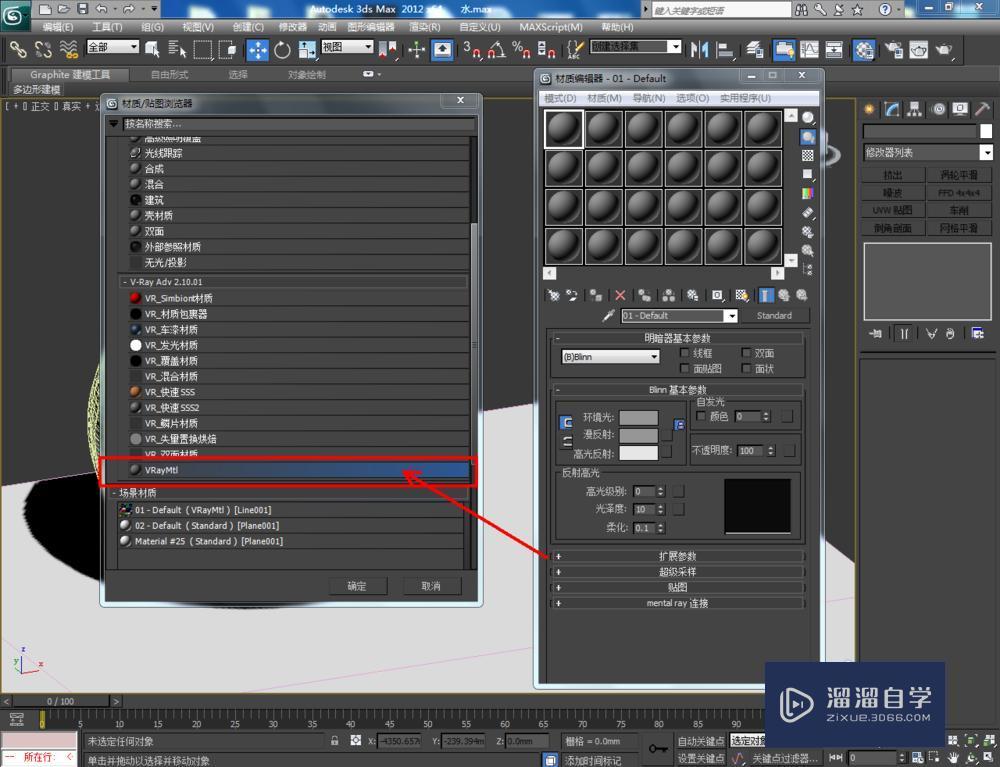Expand the mental ray 连接 rollout
Screen dimensions: 1000x767
coord(677,603)
